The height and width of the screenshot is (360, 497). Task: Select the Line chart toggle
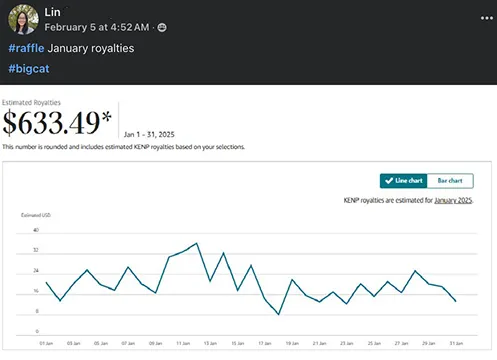(x=403, y=181)
